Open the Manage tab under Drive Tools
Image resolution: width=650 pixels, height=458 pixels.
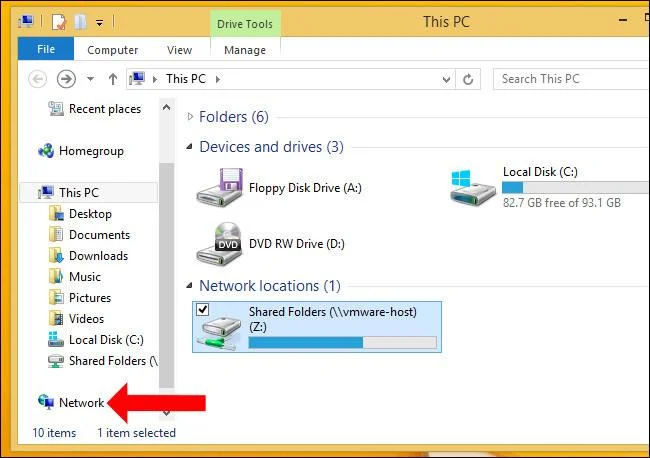pos(245,50)
